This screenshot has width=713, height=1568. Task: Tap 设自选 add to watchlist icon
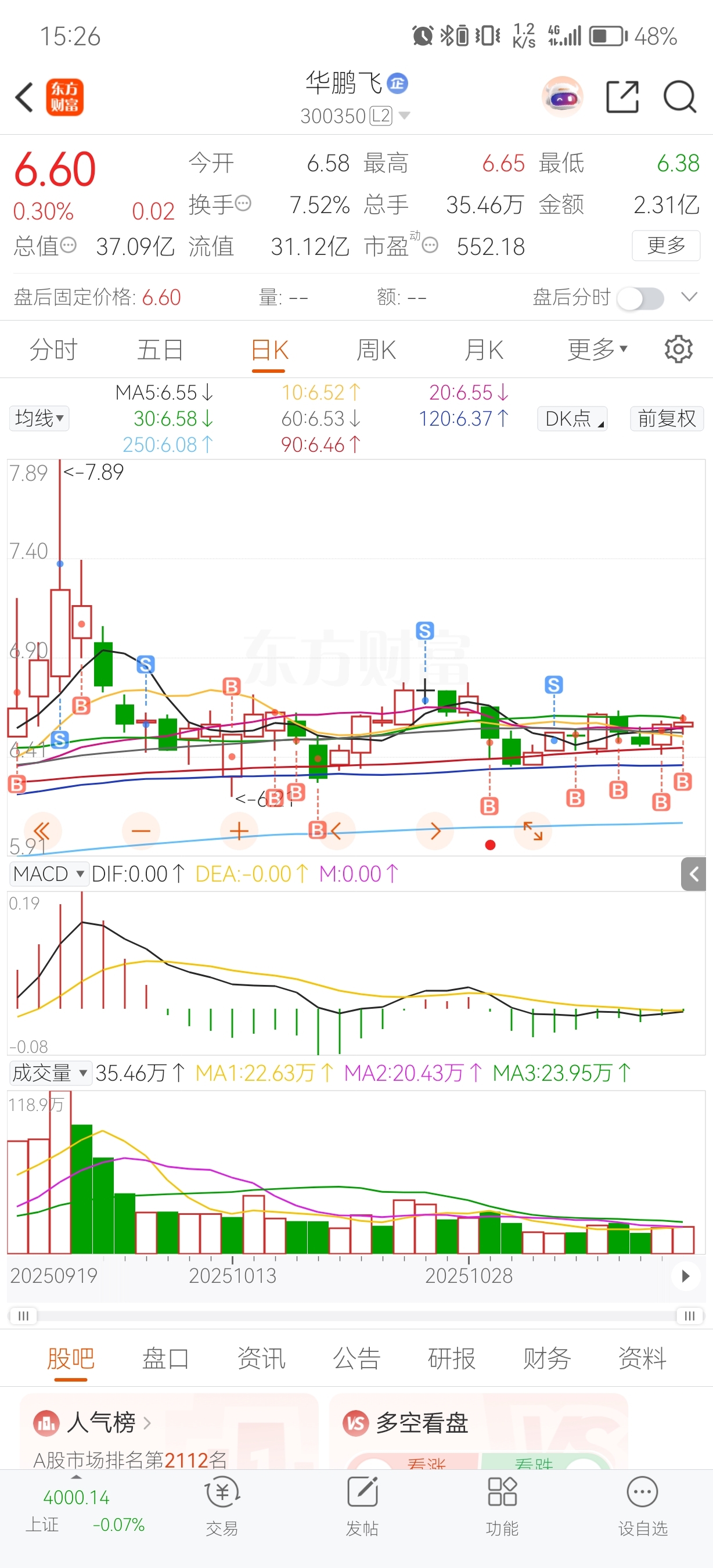643,1506
